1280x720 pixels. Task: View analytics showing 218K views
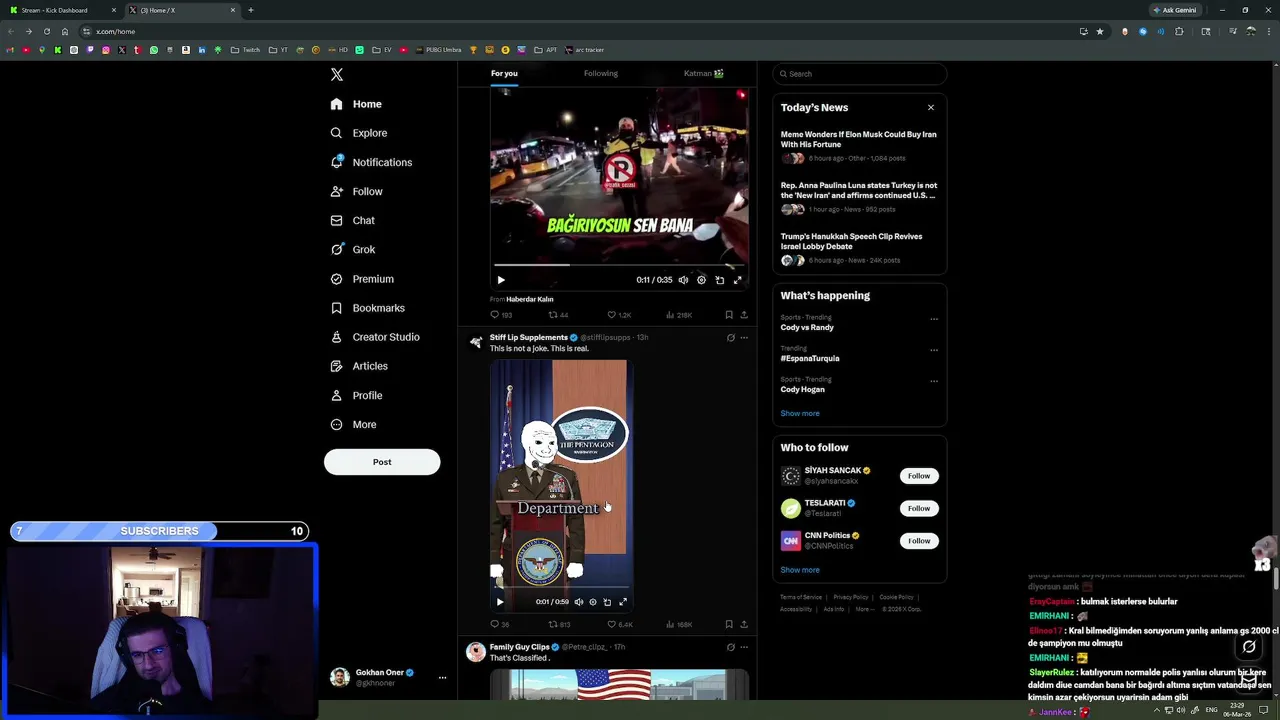click(x=679, y=315)
